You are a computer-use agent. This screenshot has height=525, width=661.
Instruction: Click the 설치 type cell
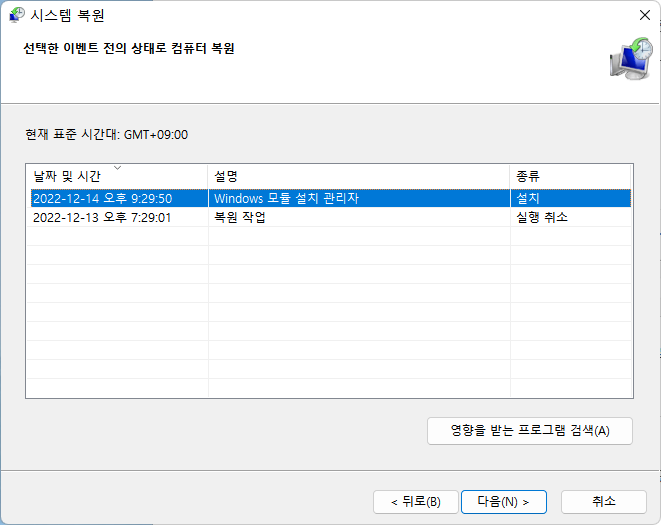click(x=528, y=198)
